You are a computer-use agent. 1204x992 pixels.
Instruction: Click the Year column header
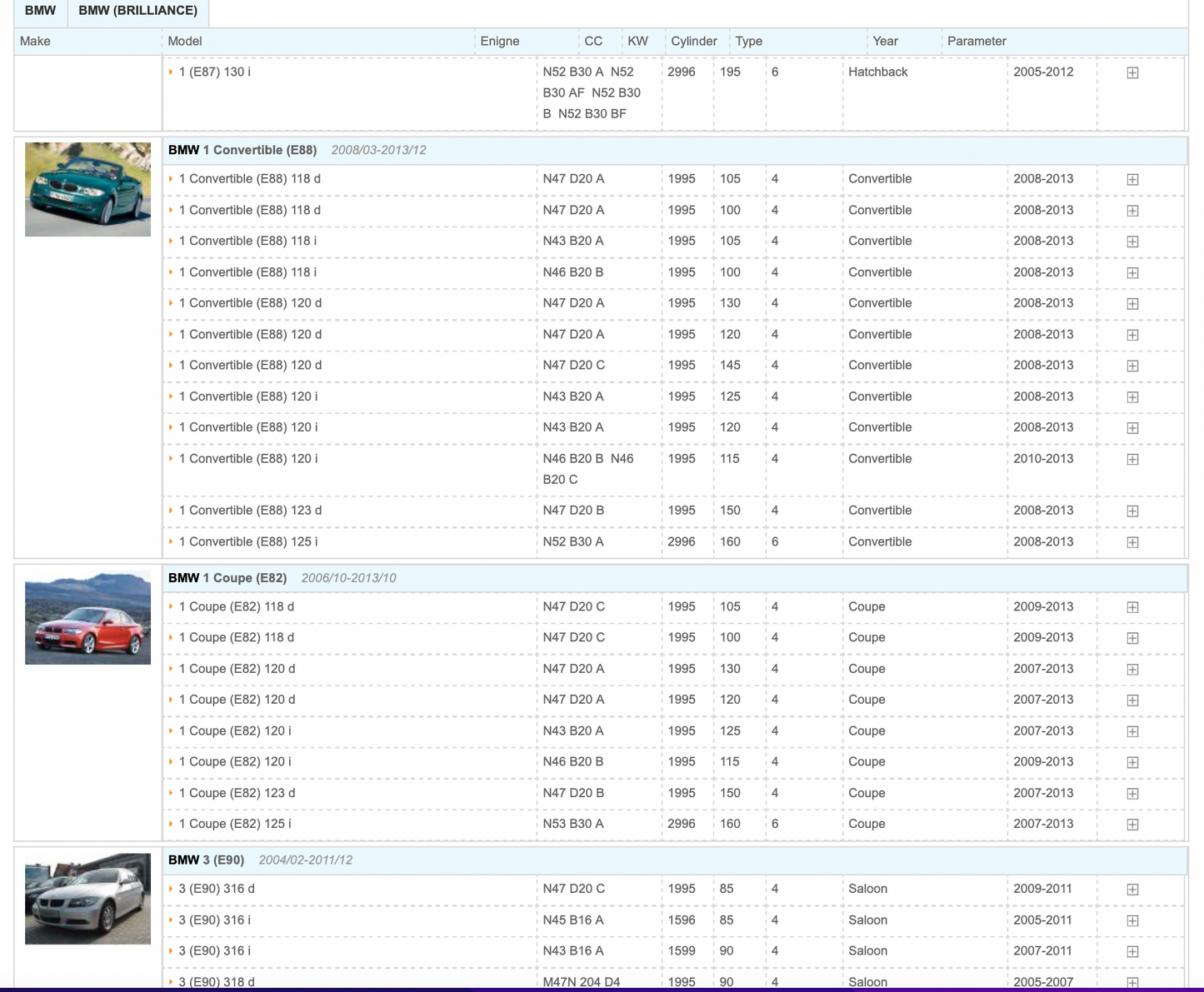(885, 41)
